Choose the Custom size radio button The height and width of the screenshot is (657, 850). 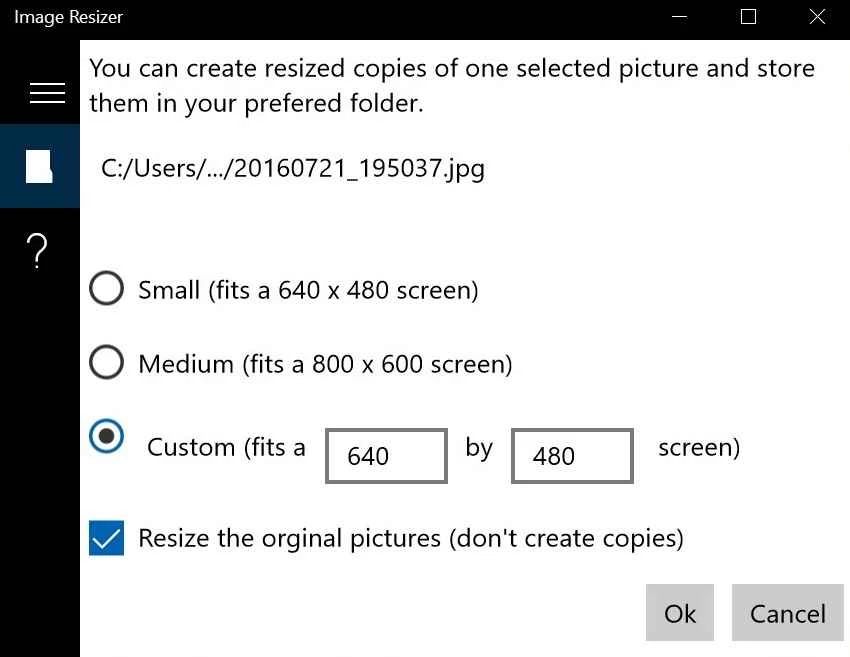(107, 437)
